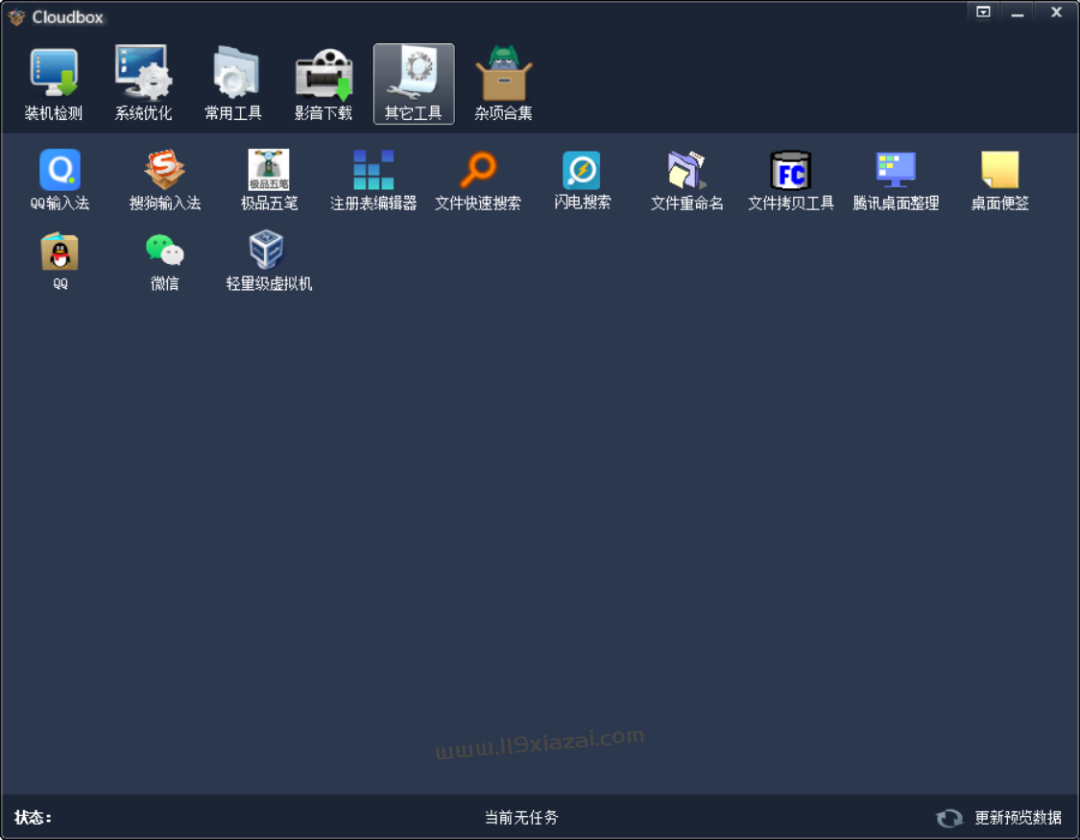This screenshot has height=840, width=1080.
Task: Select the 其它工具 tab
Action: 414,84
